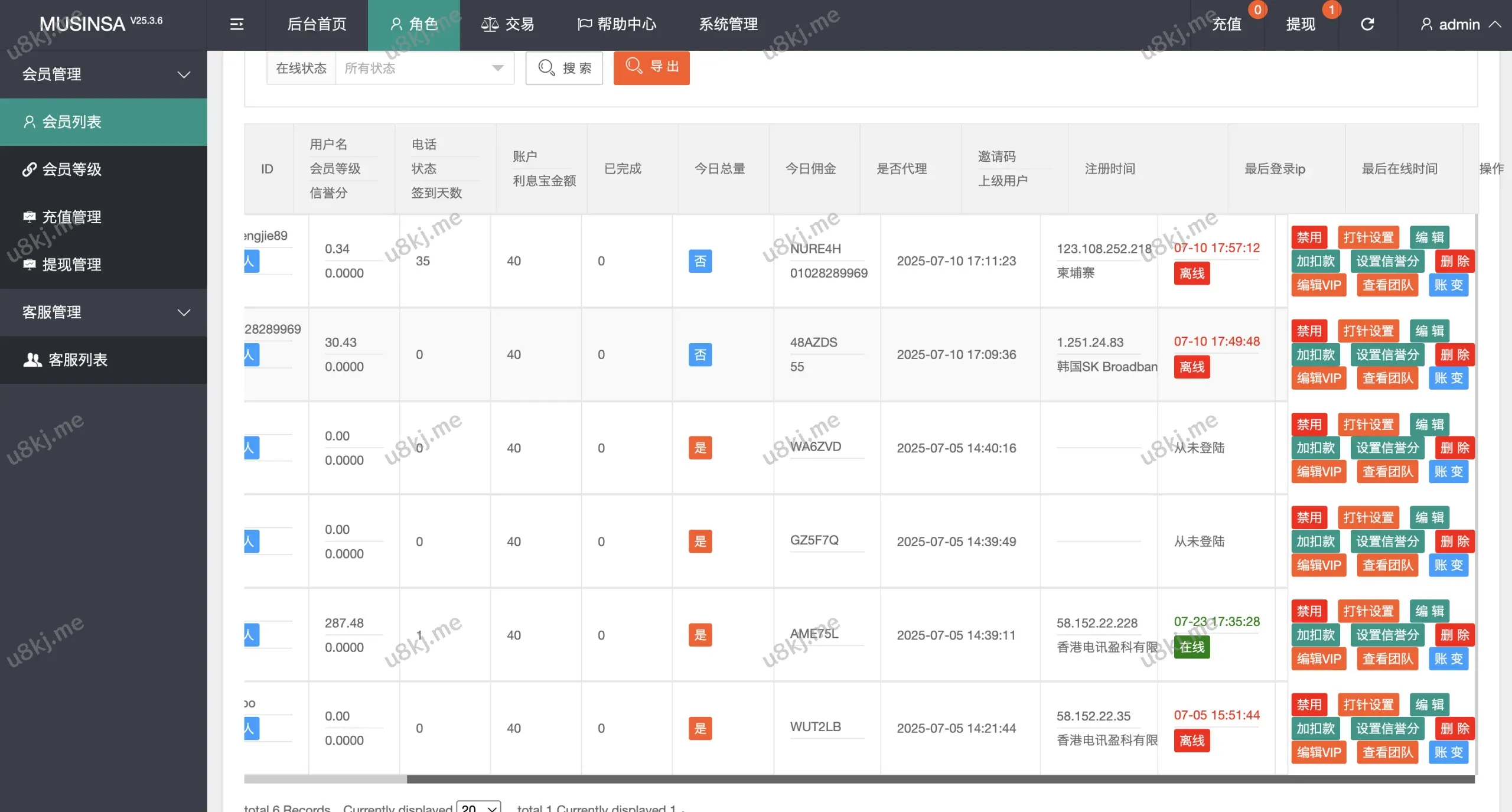Screen dimensions: 1512x812
Task: Click the page refresh icon in header
Action: point(1367,24)
